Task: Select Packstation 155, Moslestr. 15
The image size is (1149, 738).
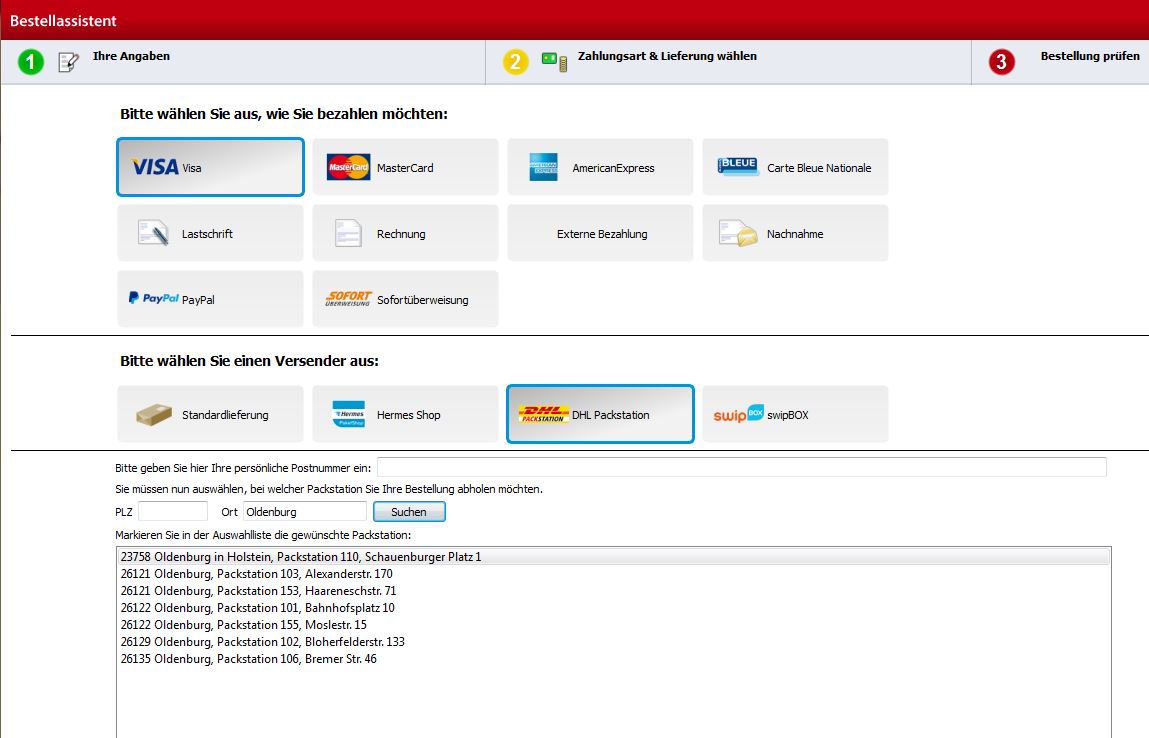Action: tap(613, 624)
